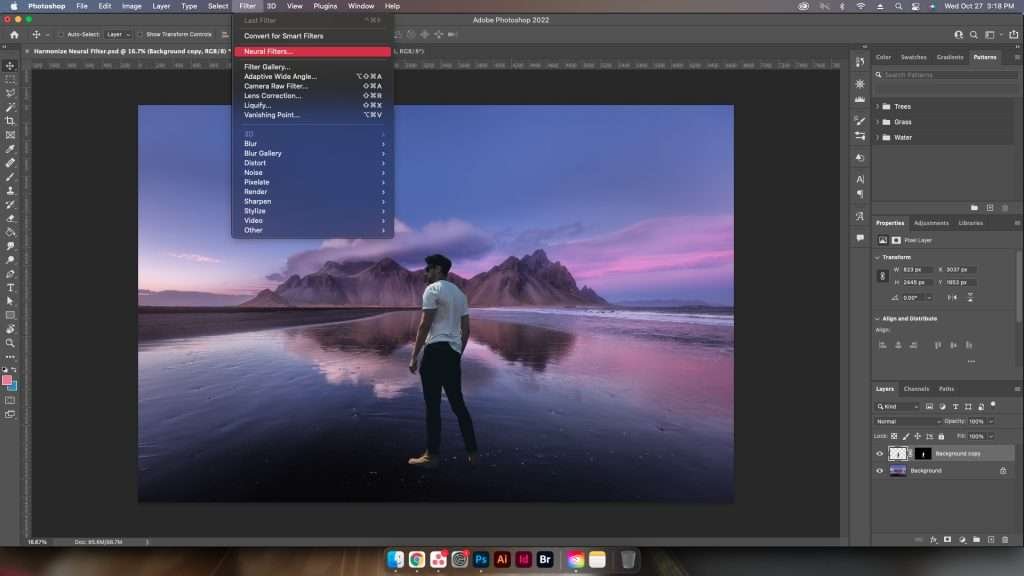The height and width of the screenshot is (576, 1024).
Task: Hide the Background copy layer
Action: (880, 453)
